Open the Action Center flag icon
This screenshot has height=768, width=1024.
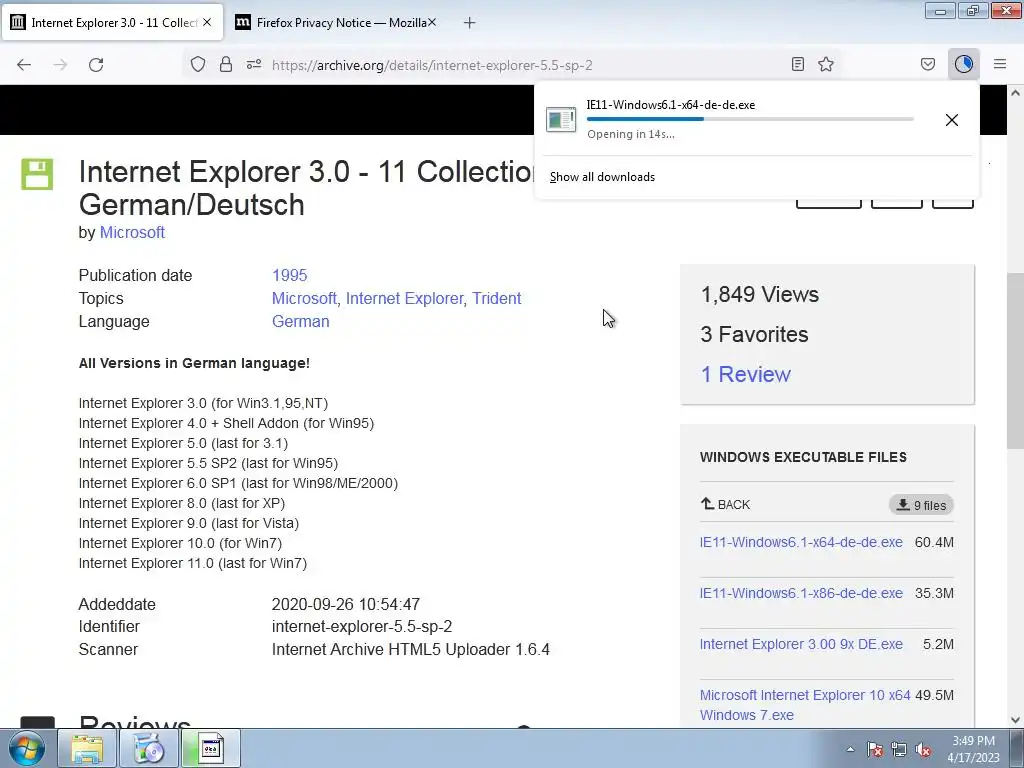coord(875,749)
